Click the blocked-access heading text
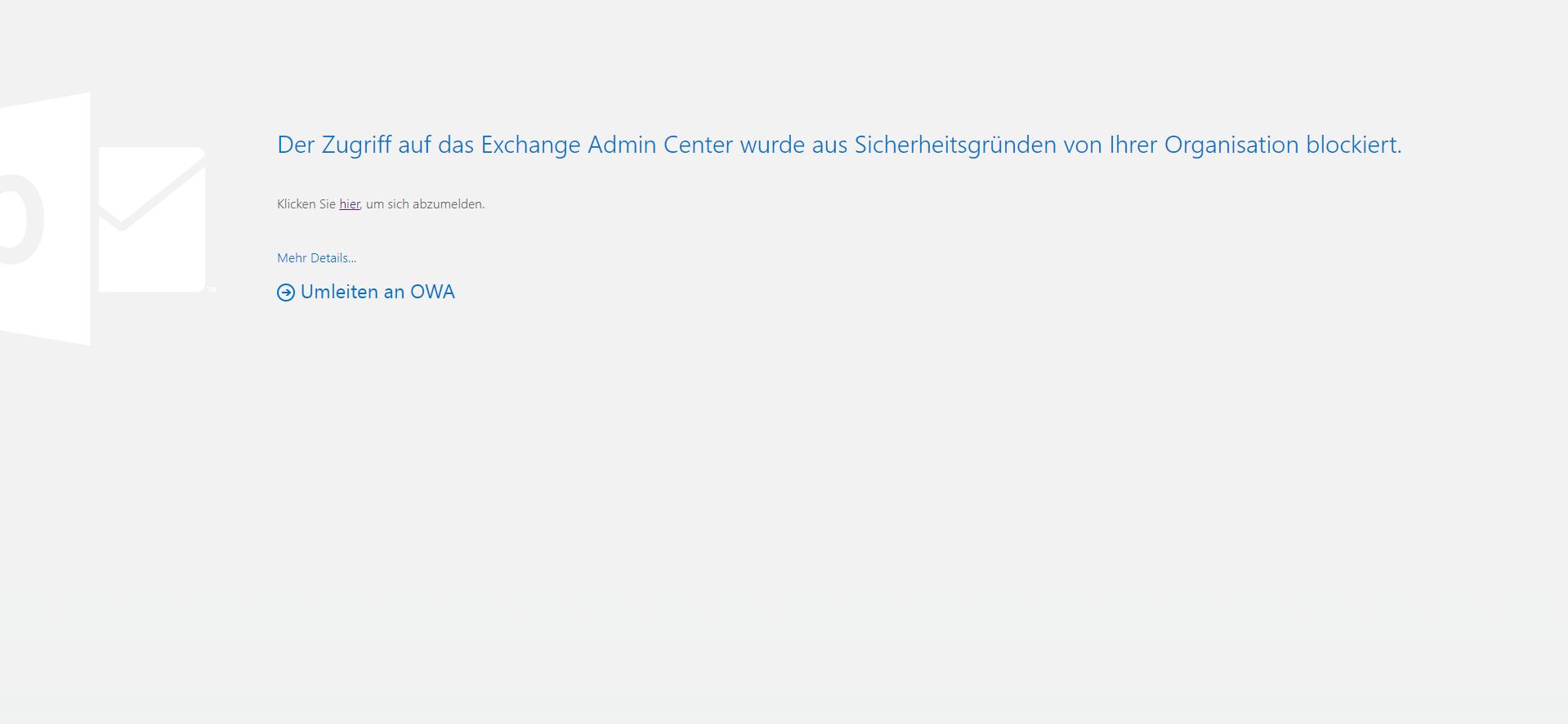This screenshot has width=1568, height=724. click(839, 145)
